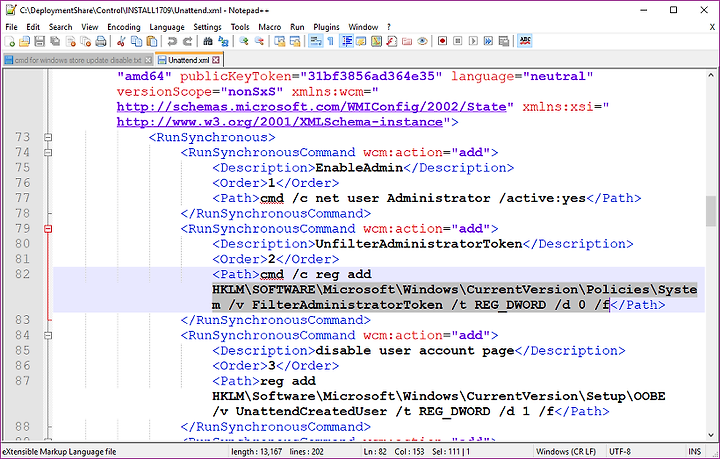Click the Synchronize Vertical Scrolling icon
Screen dimensions: 720x459
point(279,42)
